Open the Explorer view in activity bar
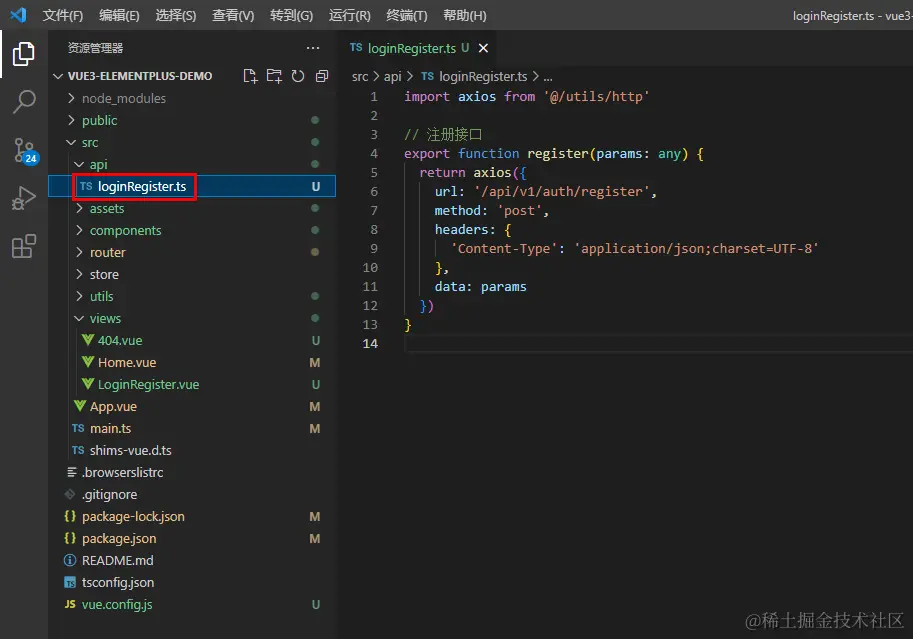This screenshot has height=639, width=913. coord(24,54)
